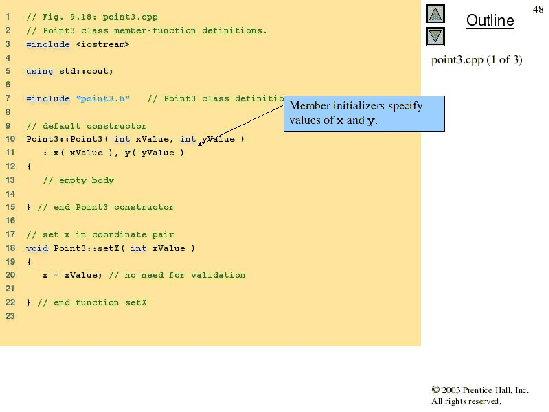Click the slide number 48
The height and width of the screenshot is (412, 549).
pos(538,9)
